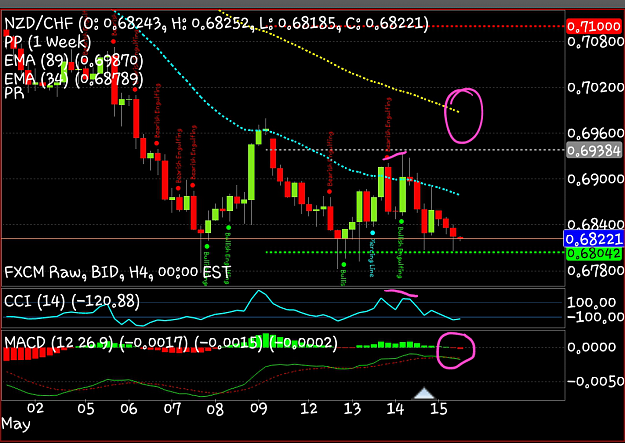The height and width of the screenshot is (443, 625).
Task: Click the May month label
Action: pos(16,425)
